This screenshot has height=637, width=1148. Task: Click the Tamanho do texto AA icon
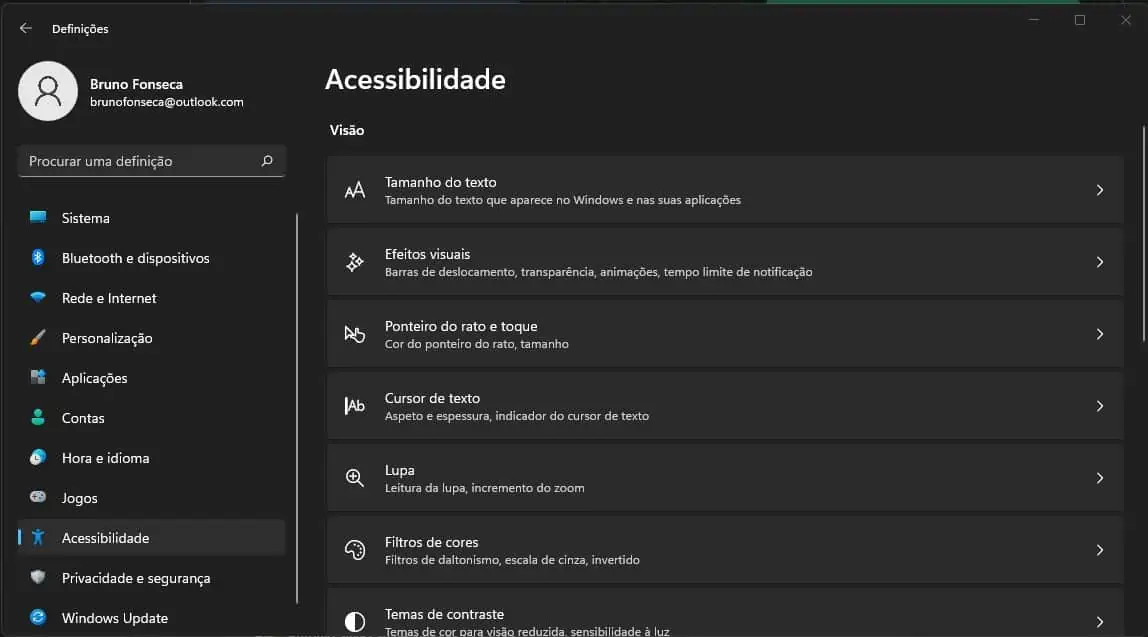coord(354,190)
